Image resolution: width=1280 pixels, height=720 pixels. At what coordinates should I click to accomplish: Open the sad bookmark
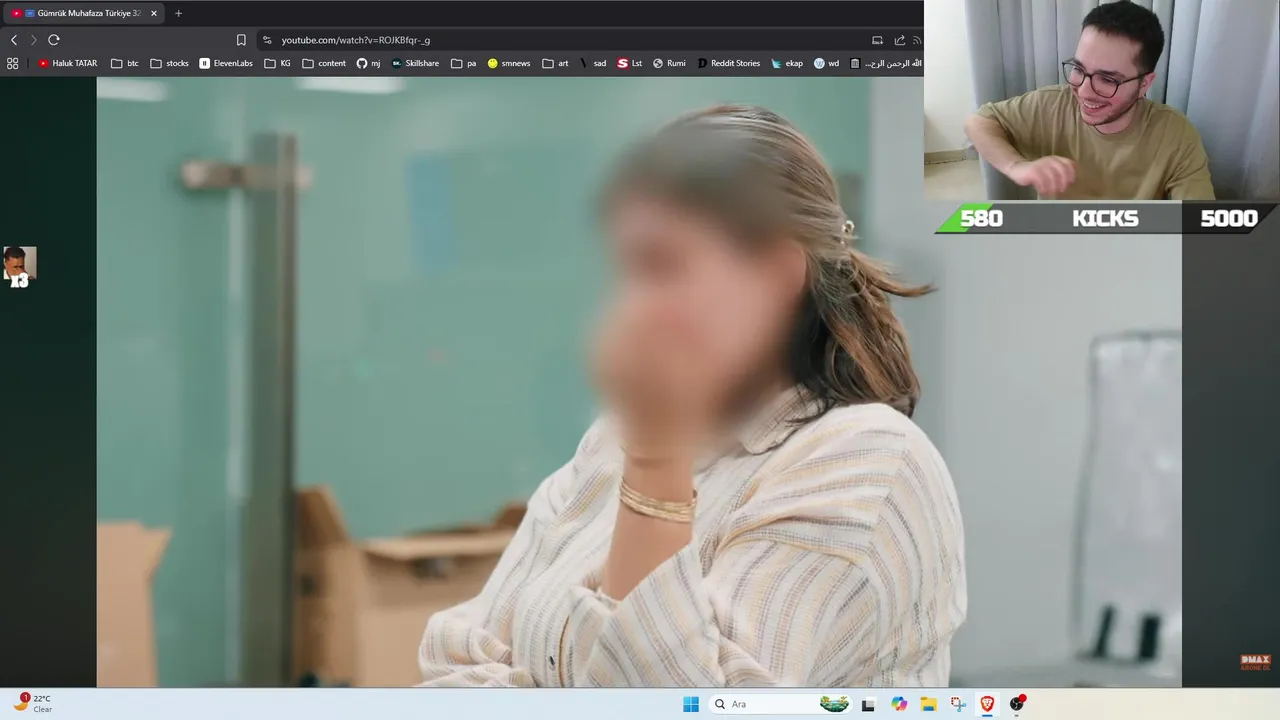pyautogui.click(x=593, y=63)
